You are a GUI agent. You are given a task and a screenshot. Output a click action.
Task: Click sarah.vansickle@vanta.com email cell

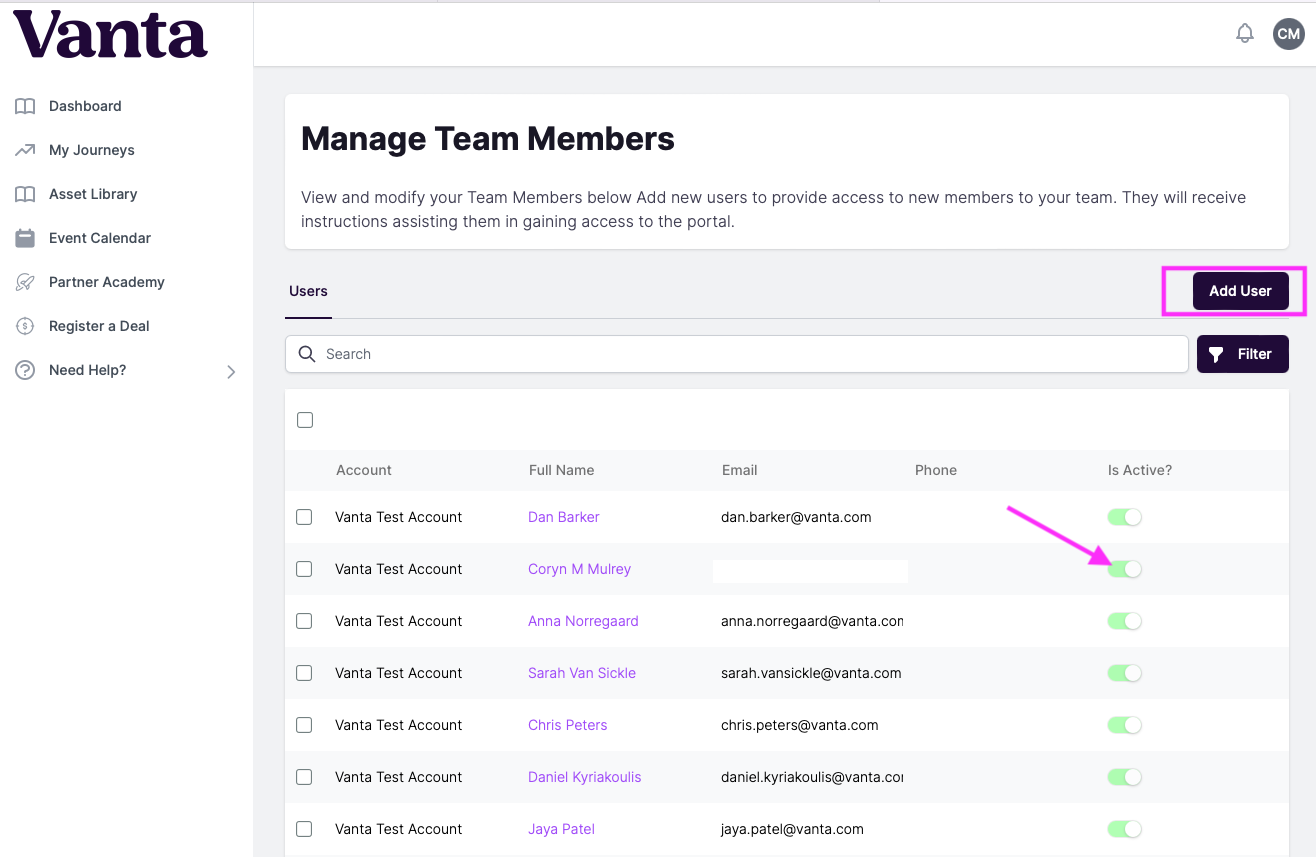811,673
